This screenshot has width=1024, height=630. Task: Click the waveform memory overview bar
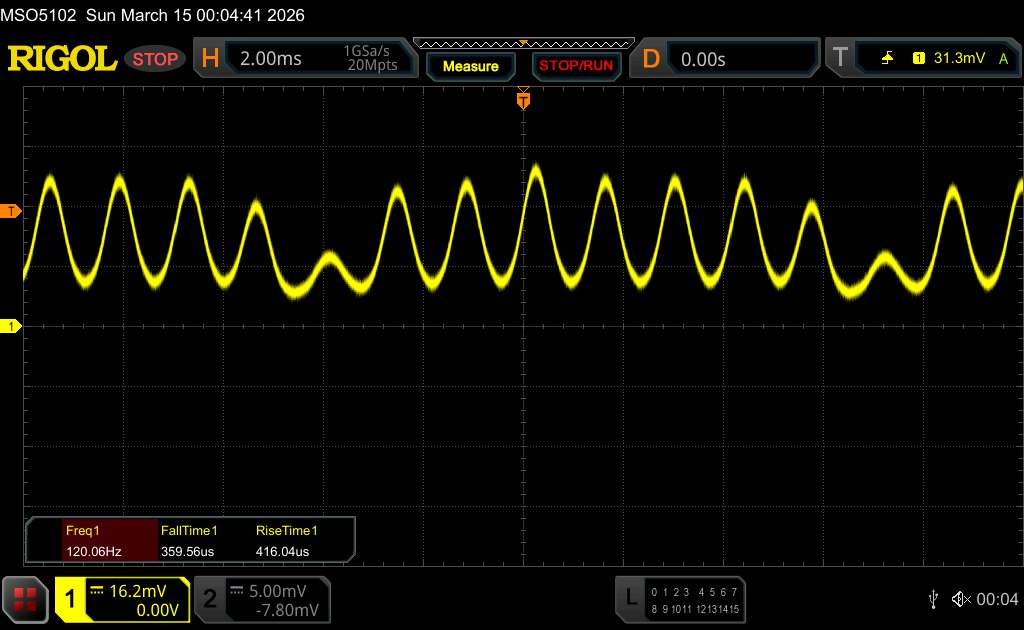pyautogui.click(x=523, y=43)
